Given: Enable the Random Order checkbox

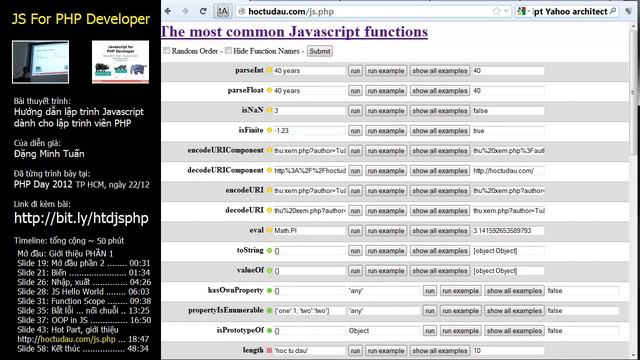Looking at the screenshot, I should click(x=167, y=51).
